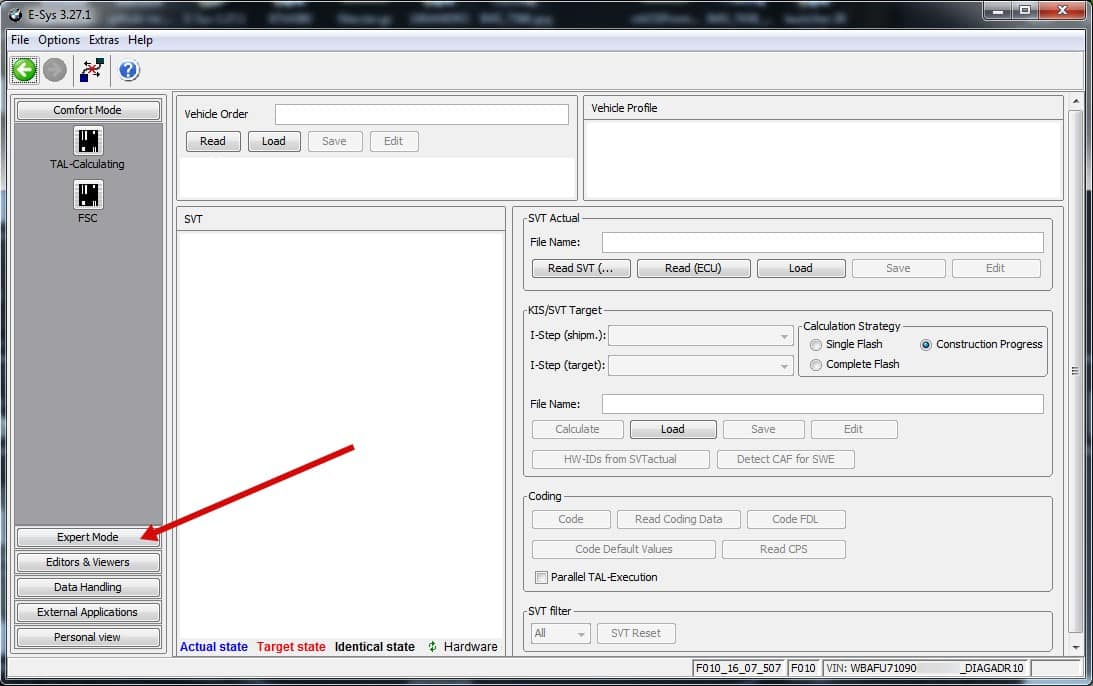Expand the I-Step (target) dropdown
Viewport: 1093px width, 686px height.
tap(701, 365)
